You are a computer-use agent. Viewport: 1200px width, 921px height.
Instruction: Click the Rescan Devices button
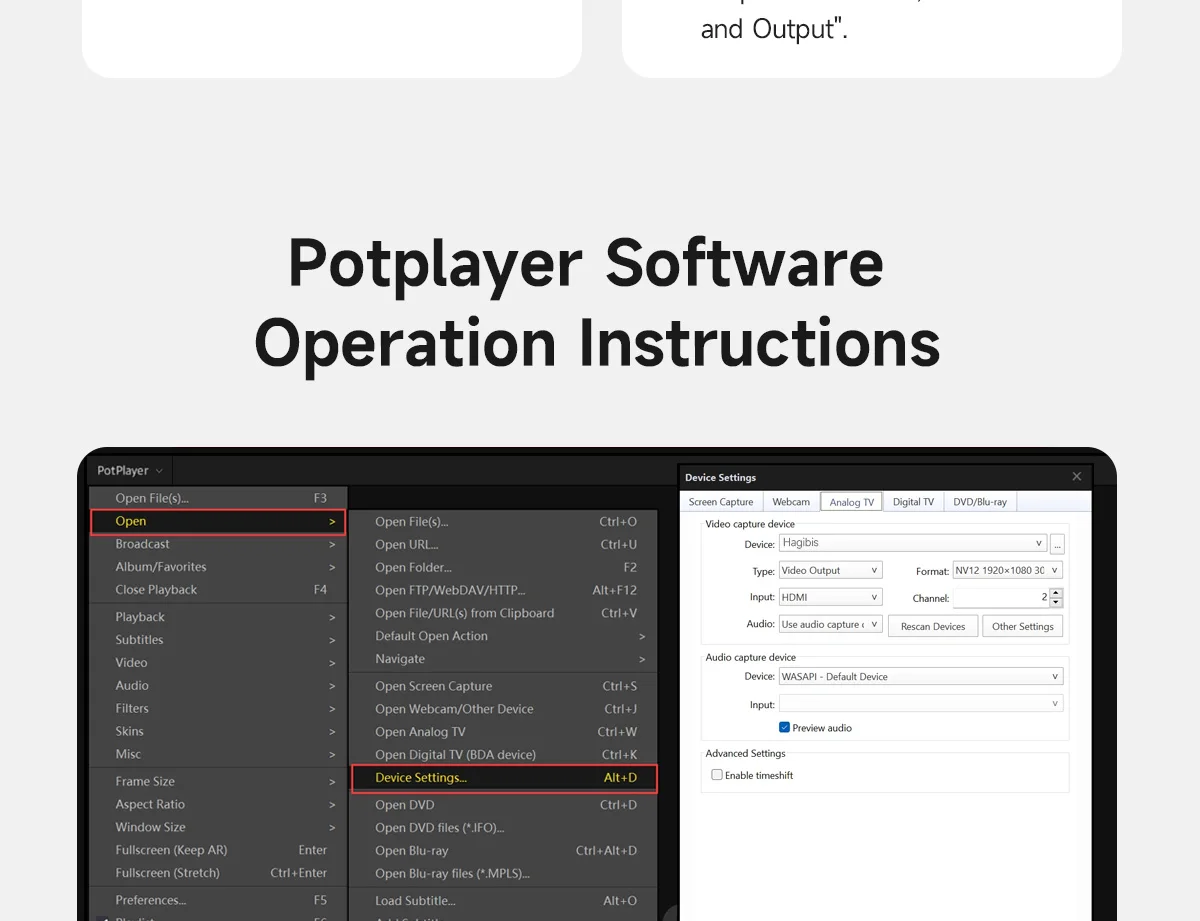click(933, 626)
